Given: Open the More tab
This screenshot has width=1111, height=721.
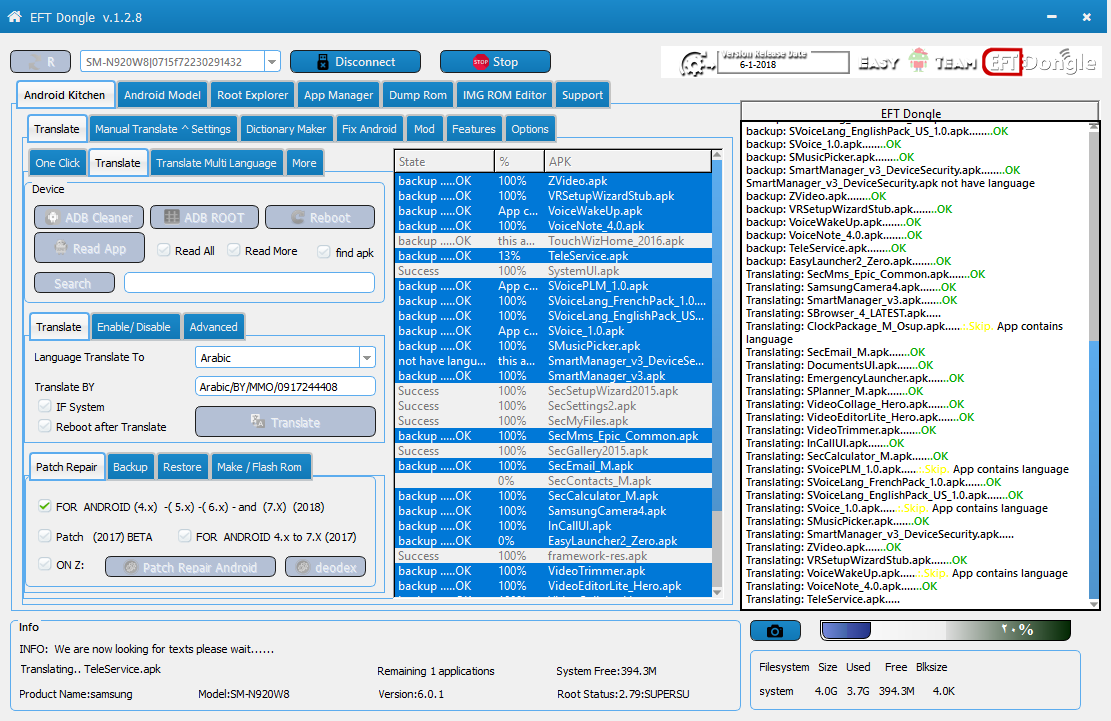Looking at the screenshot, I should 304,163.
